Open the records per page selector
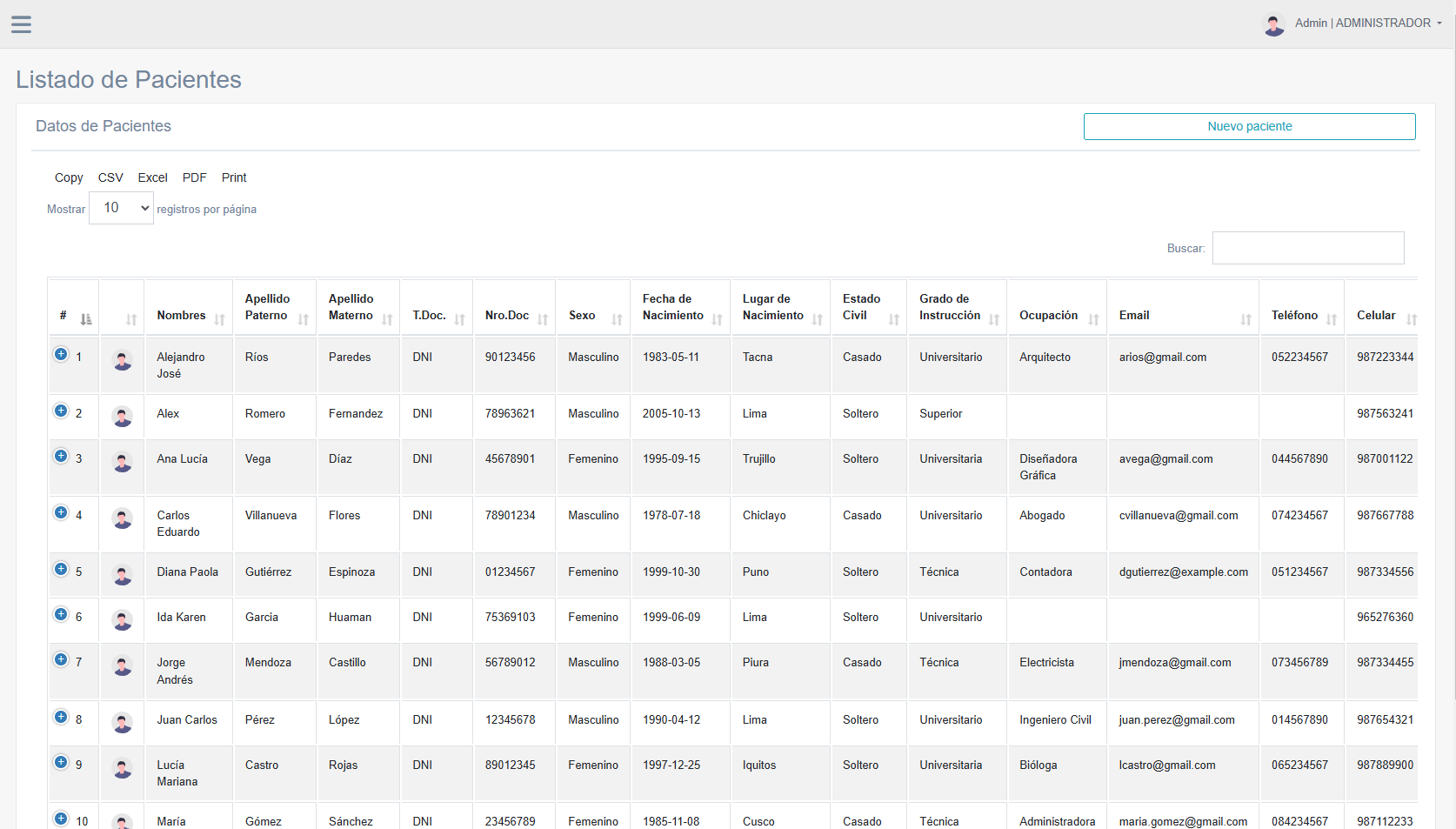The width and height of the screenshot is (1456, 829). tap(120, 208)
